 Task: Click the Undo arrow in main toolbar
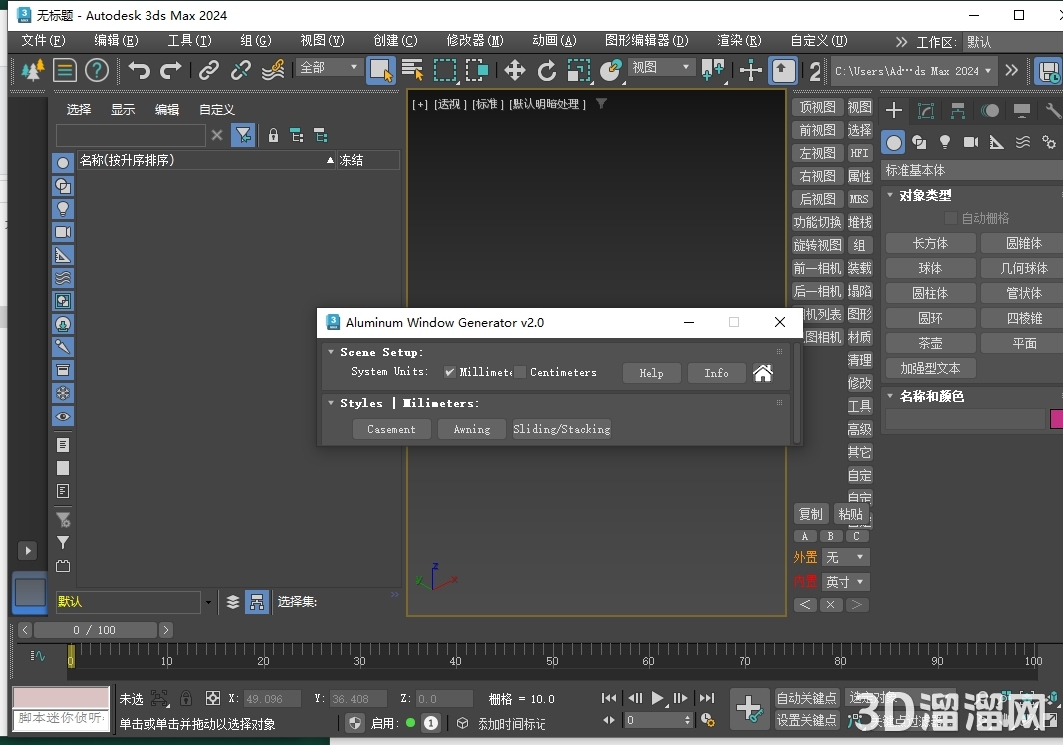(x=139, y=70)
